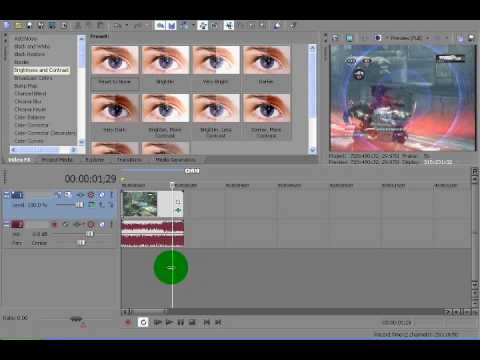The width and height of the screenshot is (480, 360).
Task: Toggle Auto Ripple in toolbar
Action: coord(184,26)
